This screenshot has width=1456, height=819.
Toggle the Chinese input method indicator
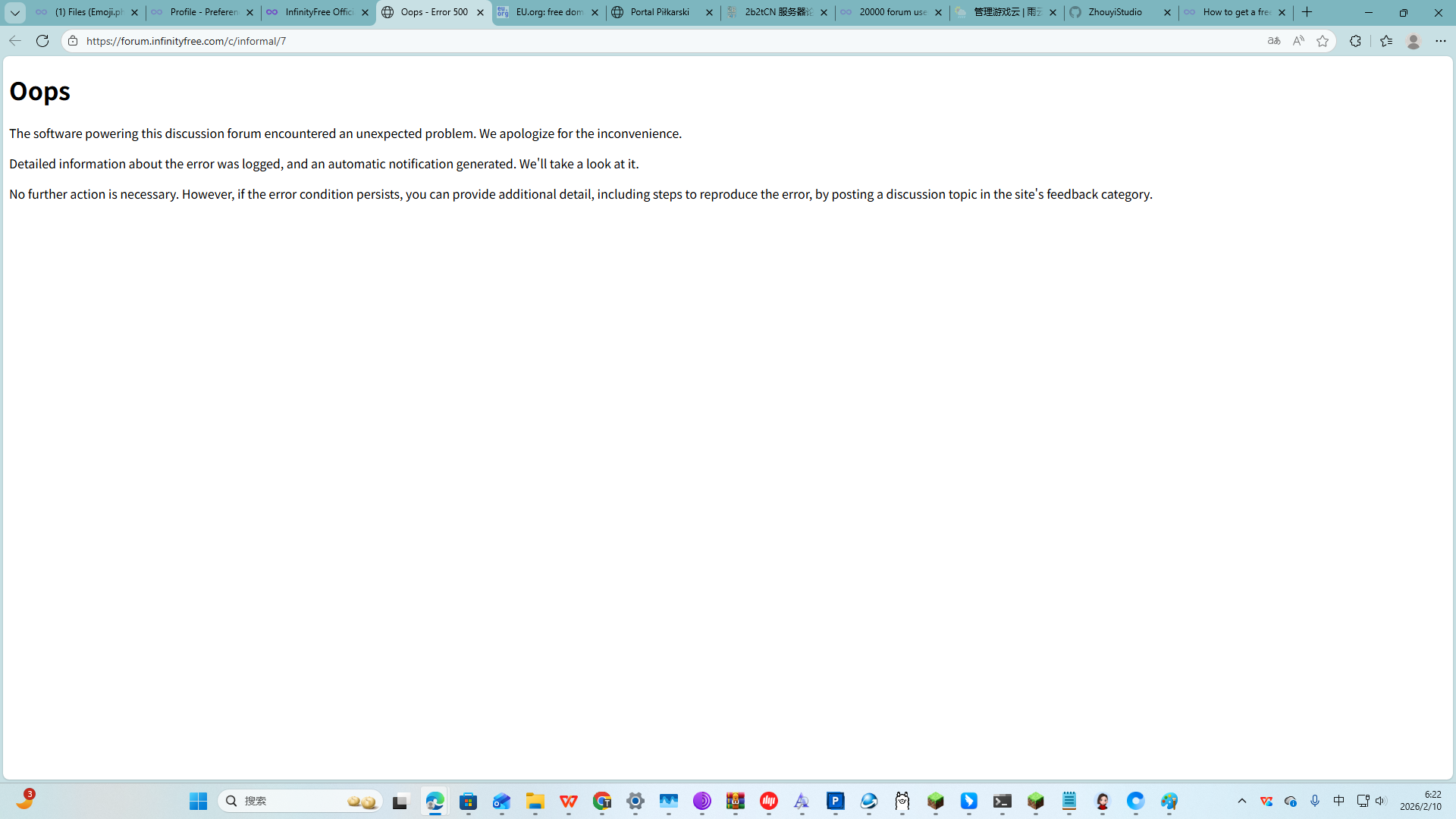click(x=1338, y=801)
